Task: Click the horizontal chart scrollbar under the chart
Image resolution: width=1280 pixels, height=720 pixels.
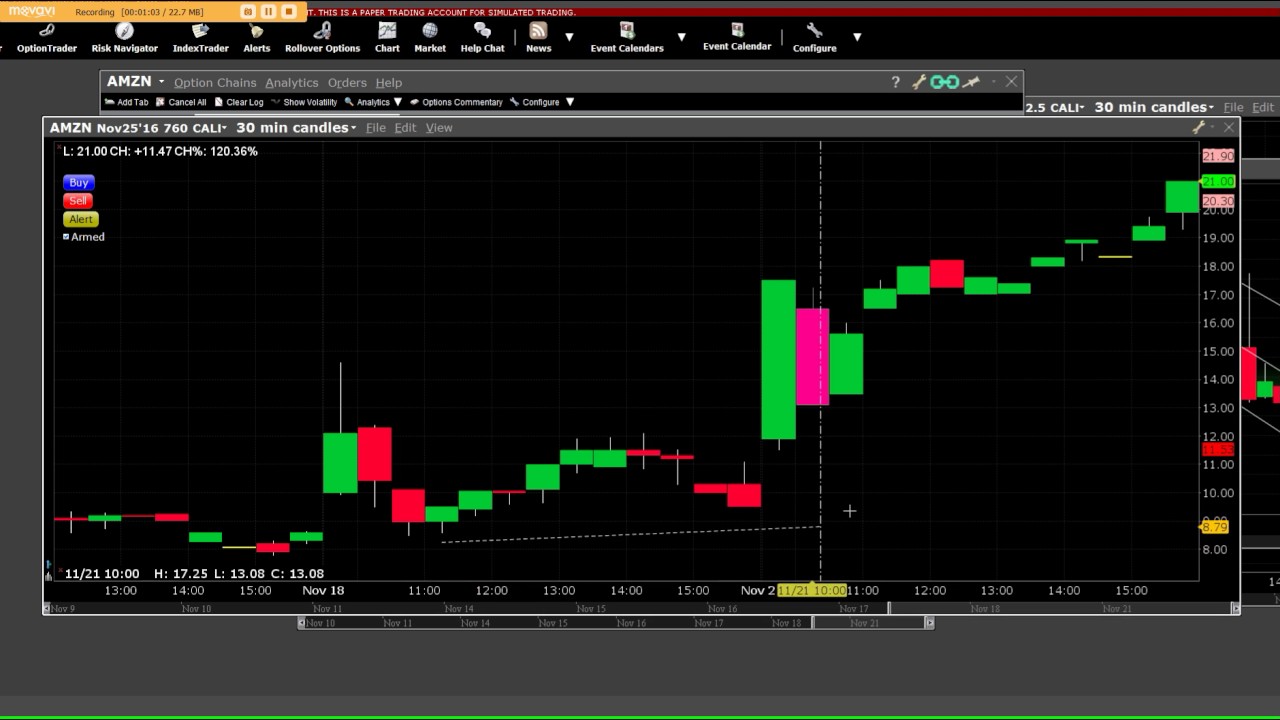Action: tap(640, 608)
